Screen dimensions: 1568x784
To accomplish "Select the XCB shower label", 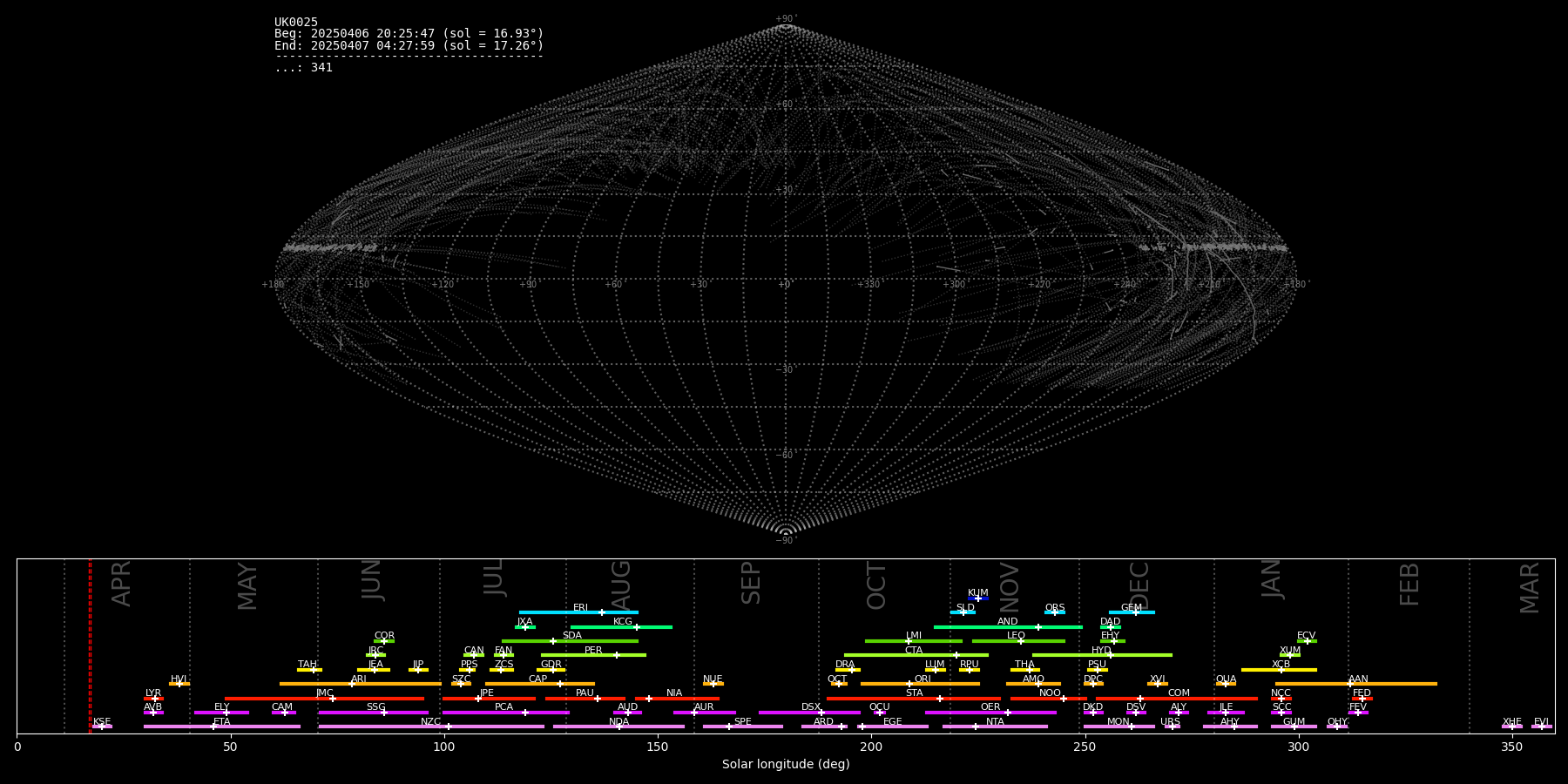I will pos(1281,665).
